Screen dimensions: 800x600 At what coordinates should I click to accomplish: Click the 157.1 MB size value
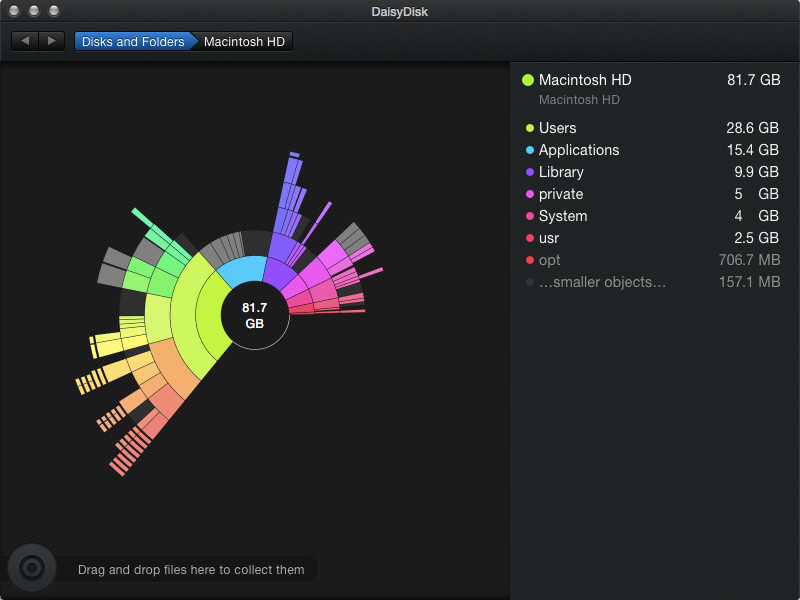point(749,282)
